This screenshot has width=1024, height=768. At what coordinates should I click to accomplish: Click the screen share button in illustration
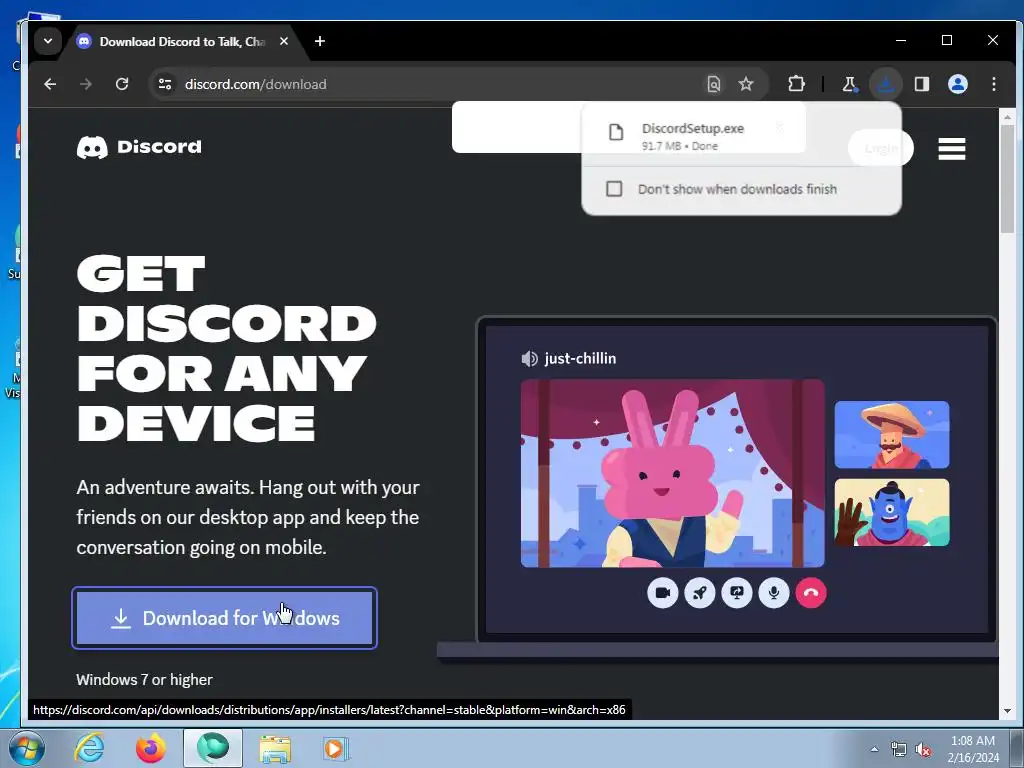(737, 593)
